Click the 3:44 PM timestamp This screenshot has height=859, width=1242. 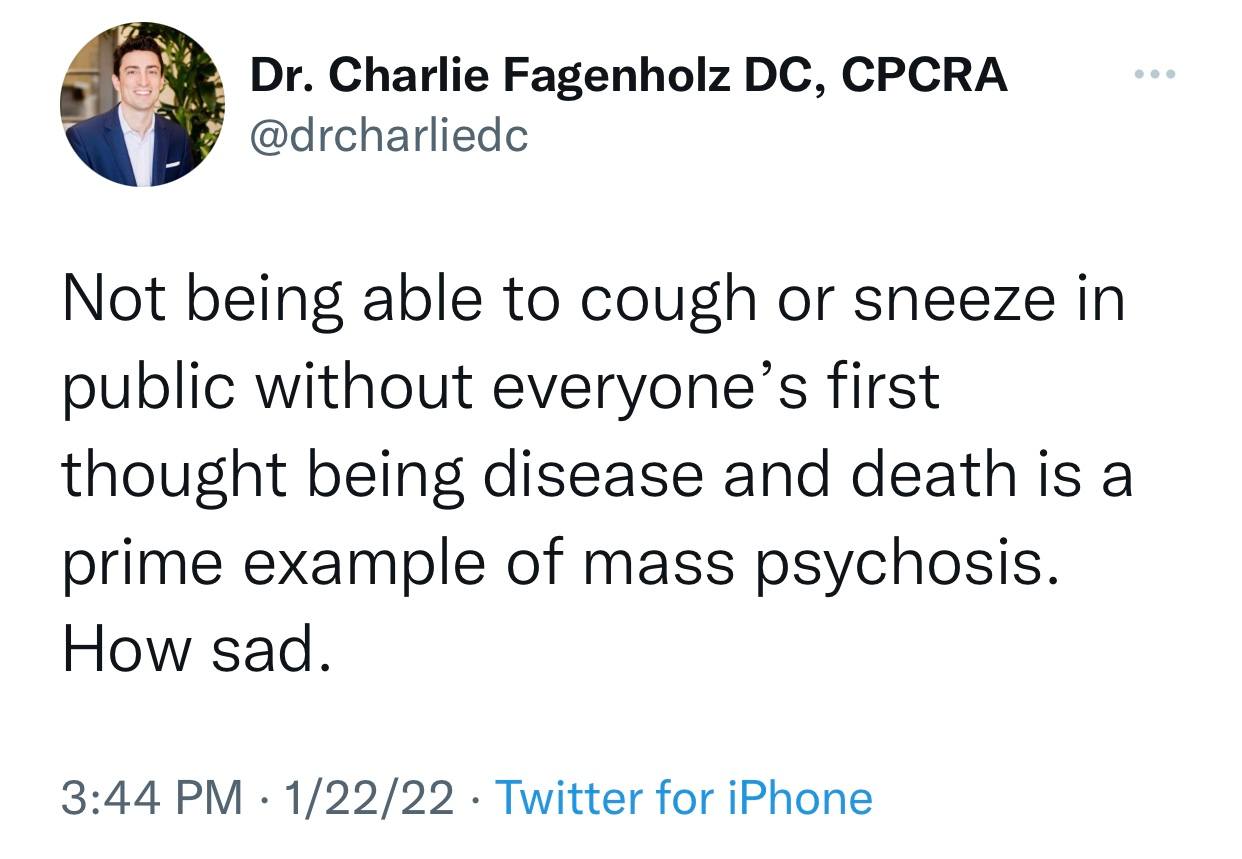click(x=153, y=798)
